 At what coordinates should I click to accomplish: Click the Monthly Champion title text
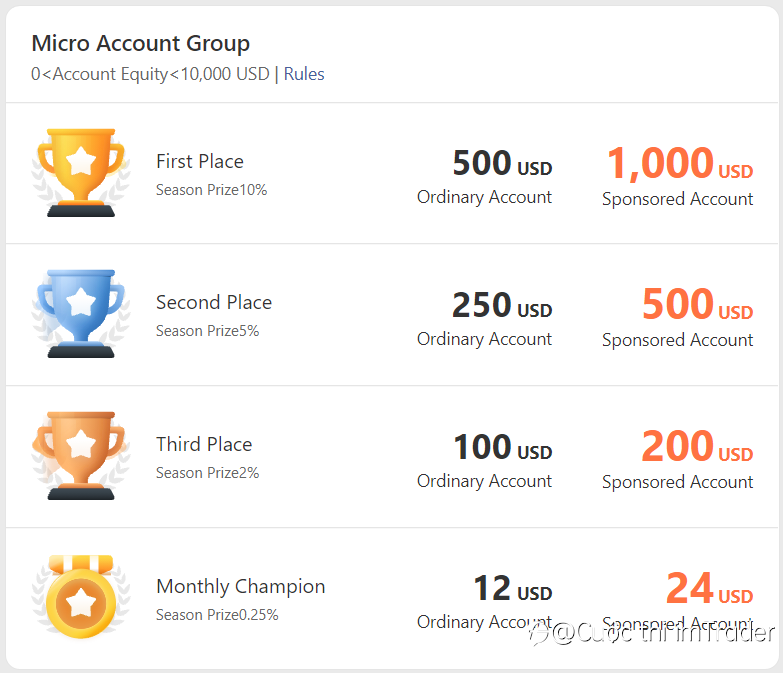pos(241,586)
